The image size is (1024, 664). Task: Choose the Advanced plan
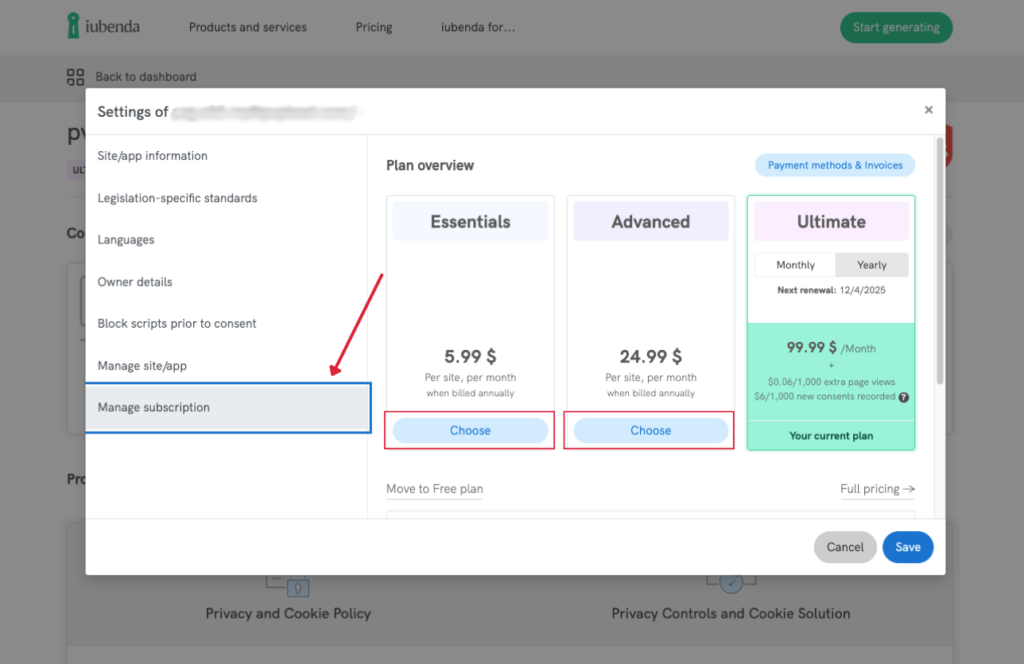(x=650, y=431)
